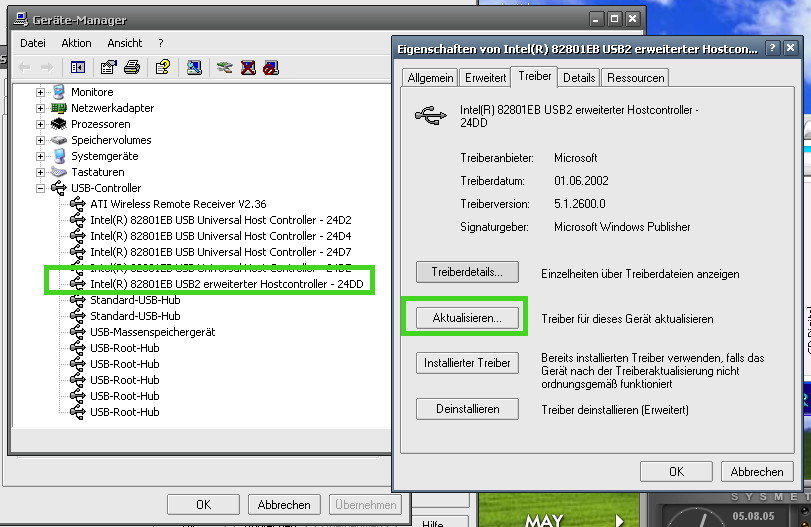The height and width of the screenshot is (527, 811).
Task: Expand the Systemgeräte node
Action: click(40, 157)
